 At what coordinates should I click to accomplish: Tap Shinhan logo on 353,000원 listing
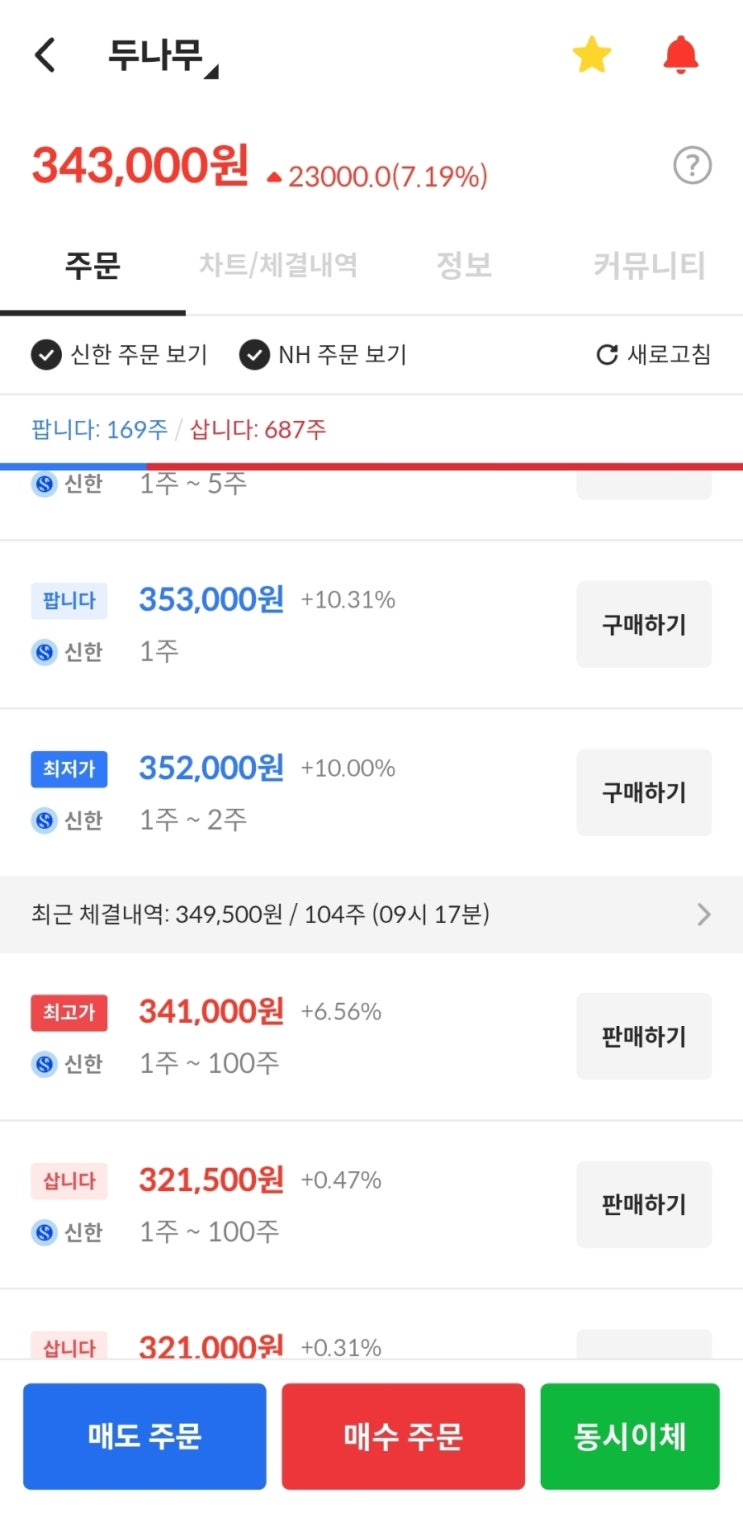(x=44, y=653)
